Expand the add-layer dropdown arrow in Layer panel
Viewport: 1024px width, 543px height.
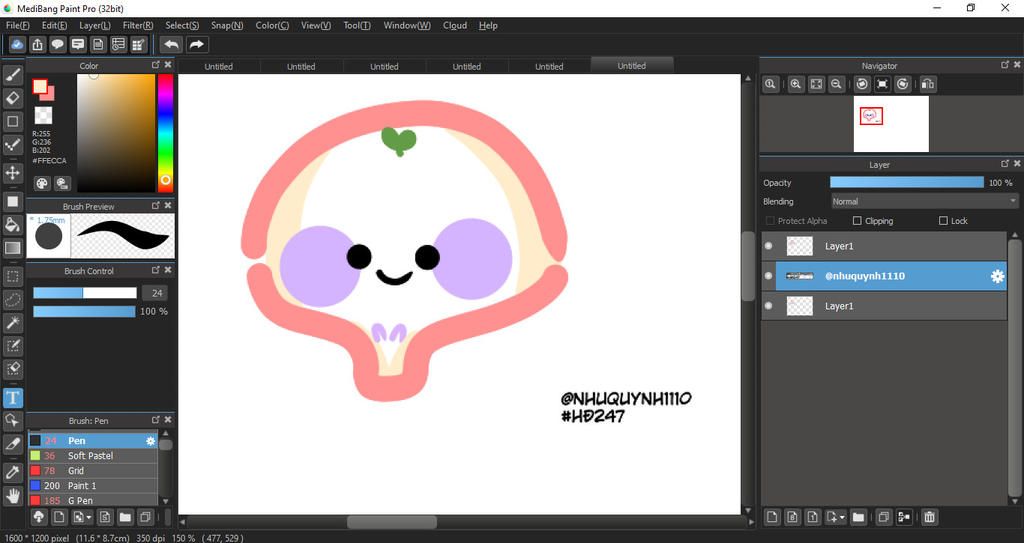coord(842,518)
